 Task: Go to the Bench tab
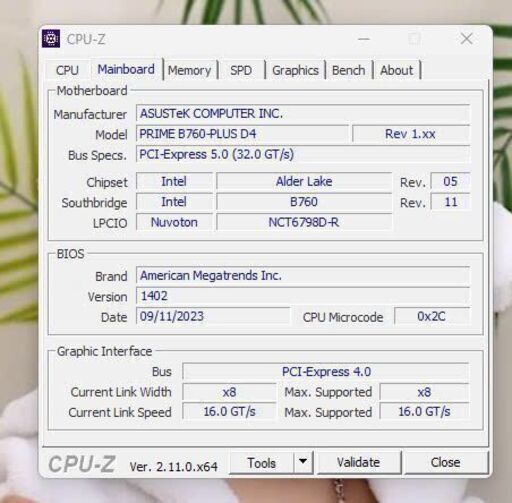[349, 70]
